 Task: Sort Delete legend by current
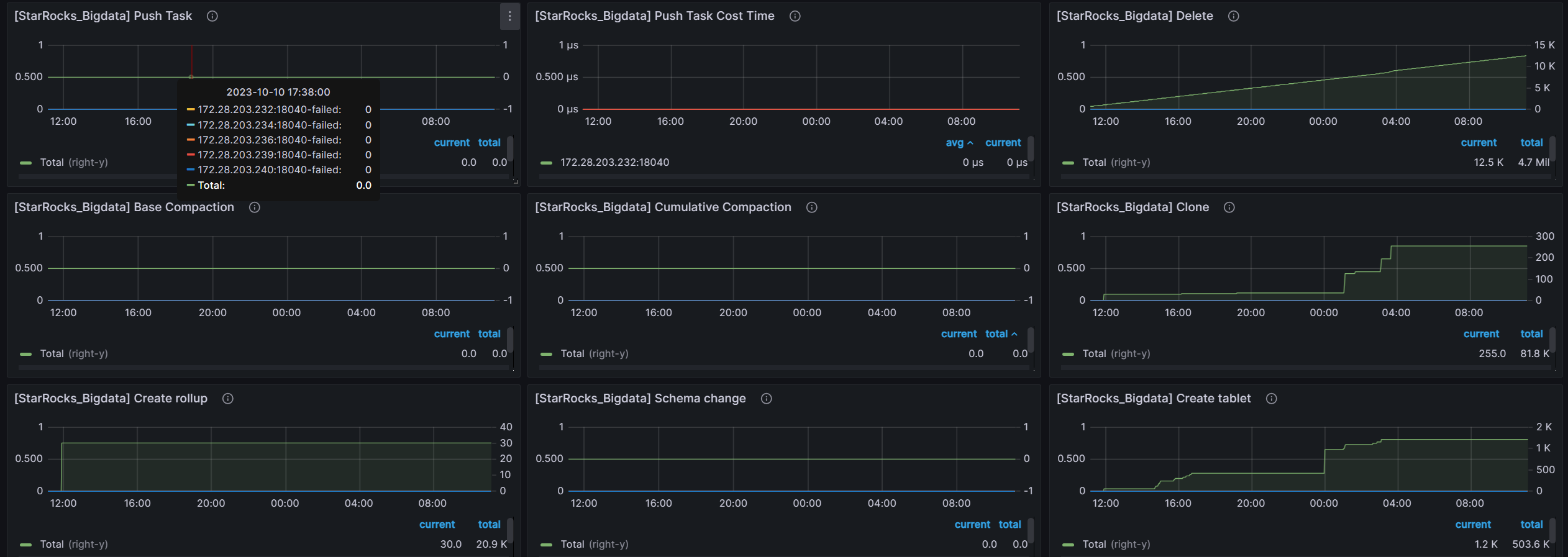1479,143
